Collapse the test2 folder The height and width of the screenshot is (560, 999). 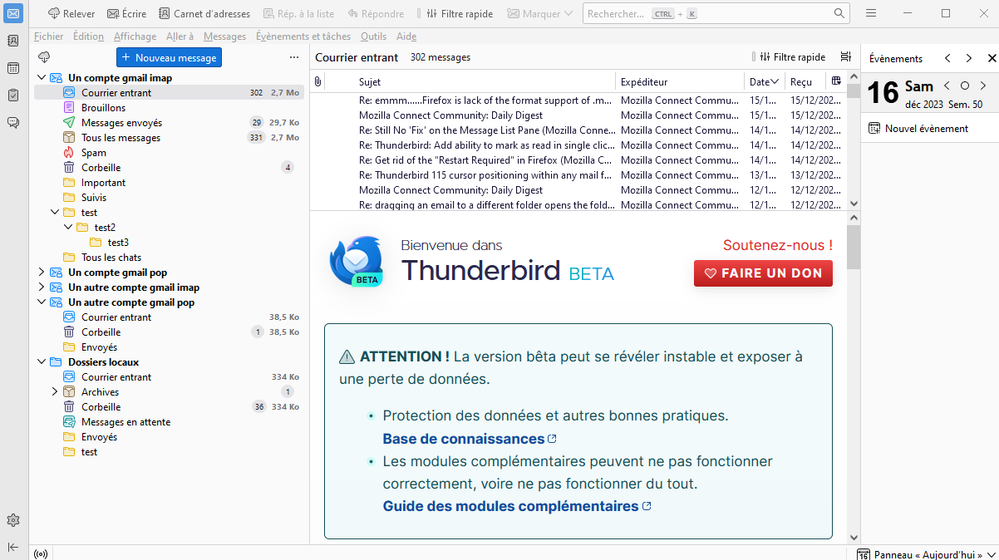click(x=68, y=227)
